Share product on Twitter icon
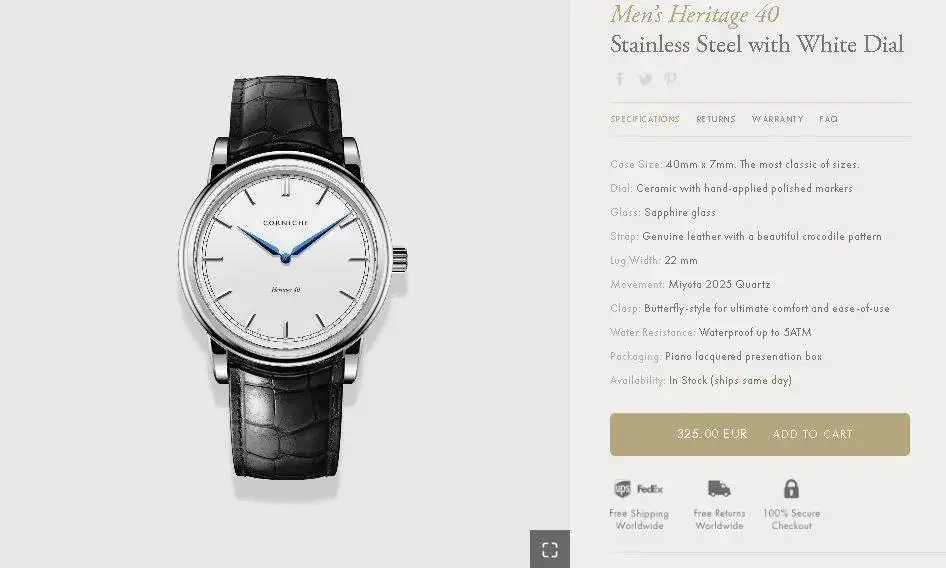Screen dimensions: 946x568 point(645,79)
